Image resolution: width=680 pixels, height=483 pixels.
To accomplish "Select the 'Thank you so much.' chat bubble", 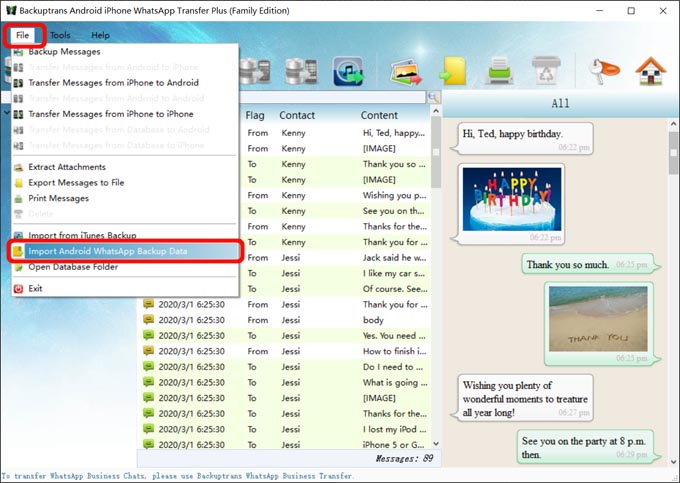I will 590,264.
